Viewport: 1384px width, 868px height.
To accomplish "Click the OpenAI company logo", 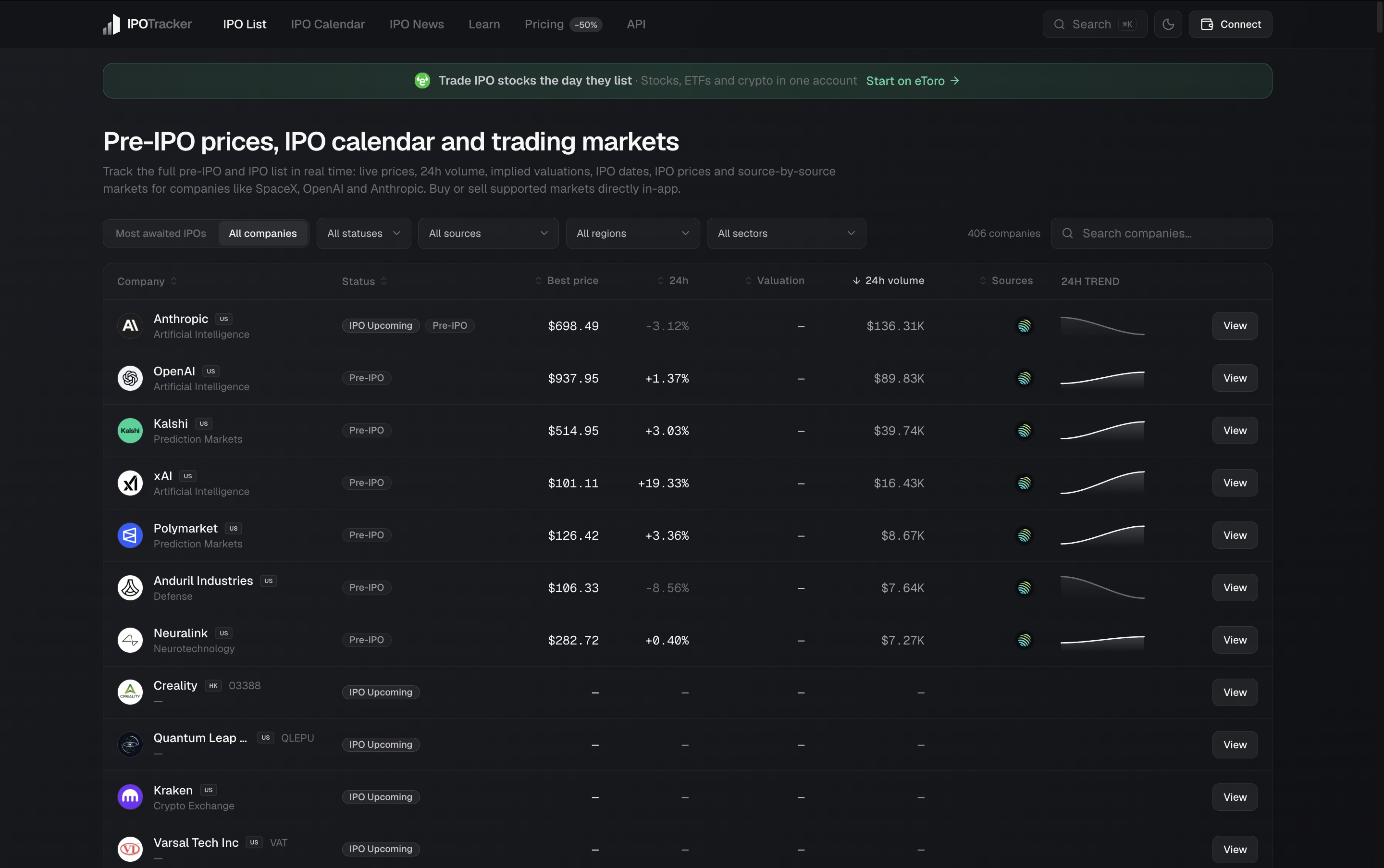I will (x=130, y=378).
